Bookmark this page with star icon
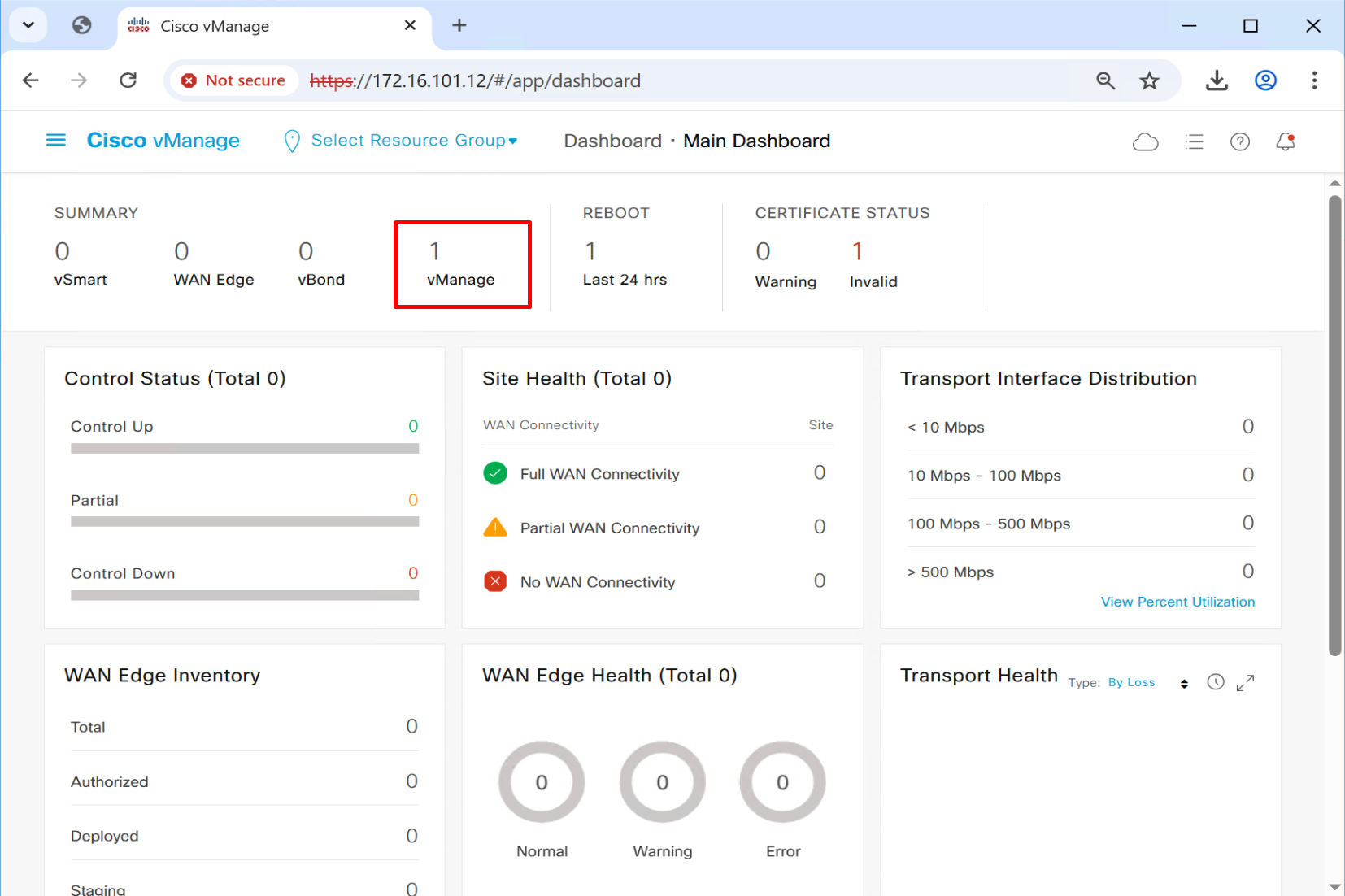This screenshot has width=1345, height=896. click(1149, 80)
